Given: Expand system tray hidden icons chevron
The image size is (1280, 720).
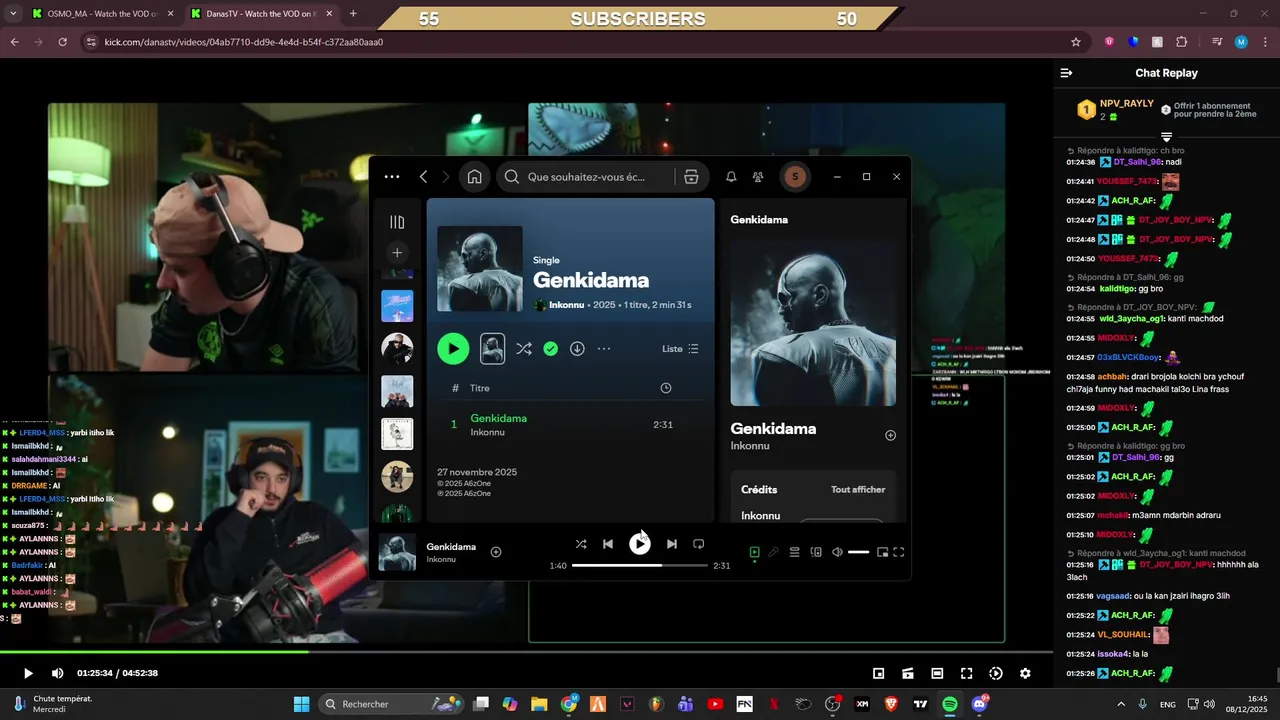Looking at the screenshot, I should 1120,704.
